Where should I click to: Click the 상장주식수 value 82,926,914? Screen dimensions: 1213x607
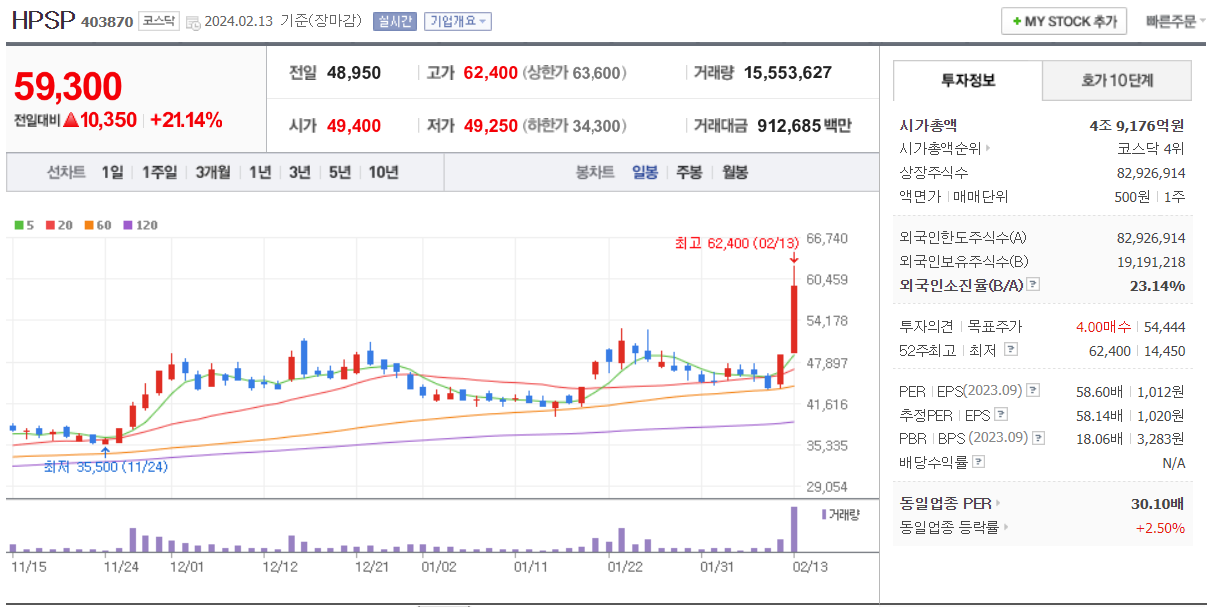(x=1151, y=172)
